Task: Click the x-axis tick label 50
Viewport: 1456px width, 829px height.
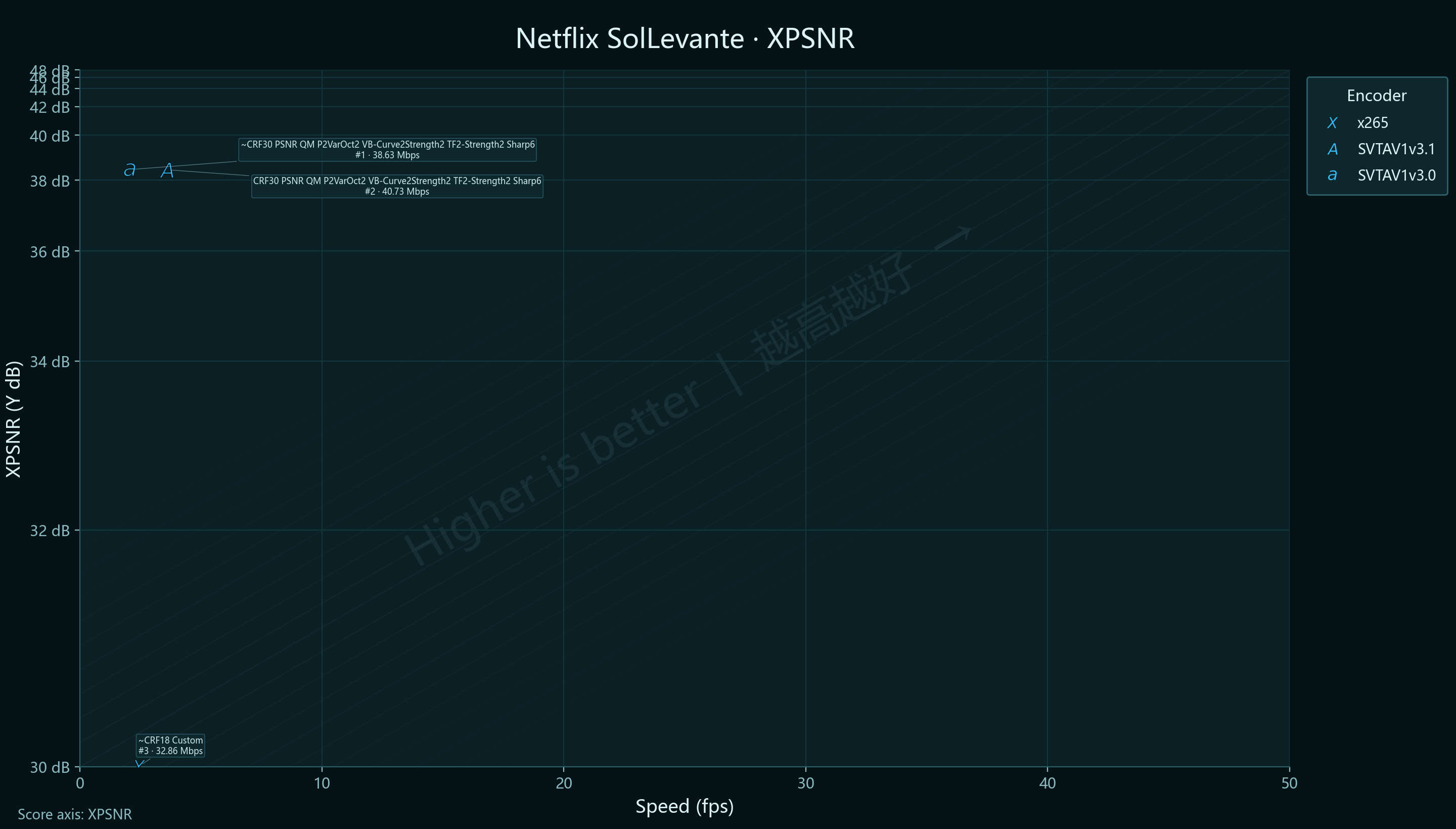Action: tap(1289, 783)
